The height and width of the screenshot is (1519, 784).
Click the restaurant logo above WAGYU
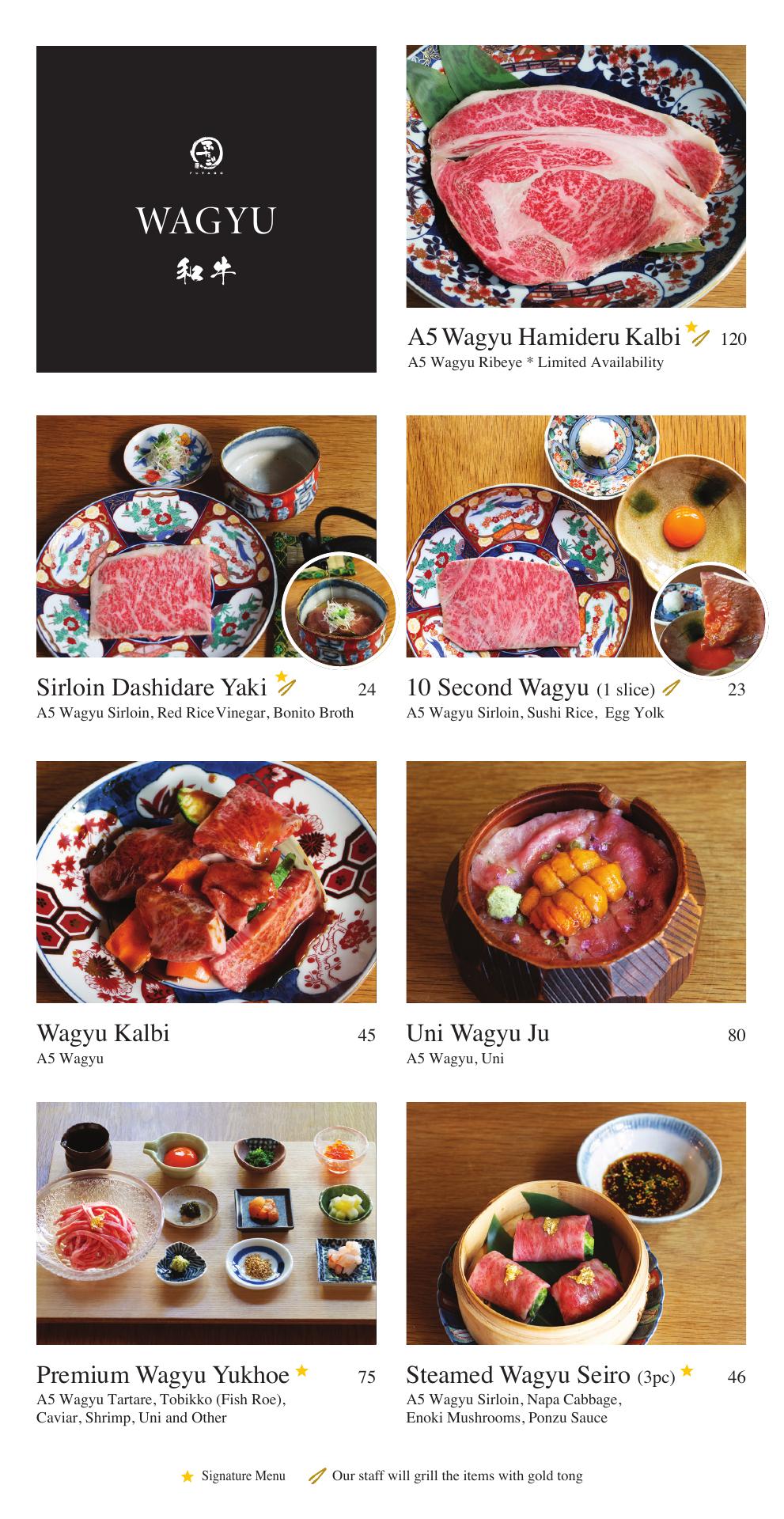coord(206,154)
